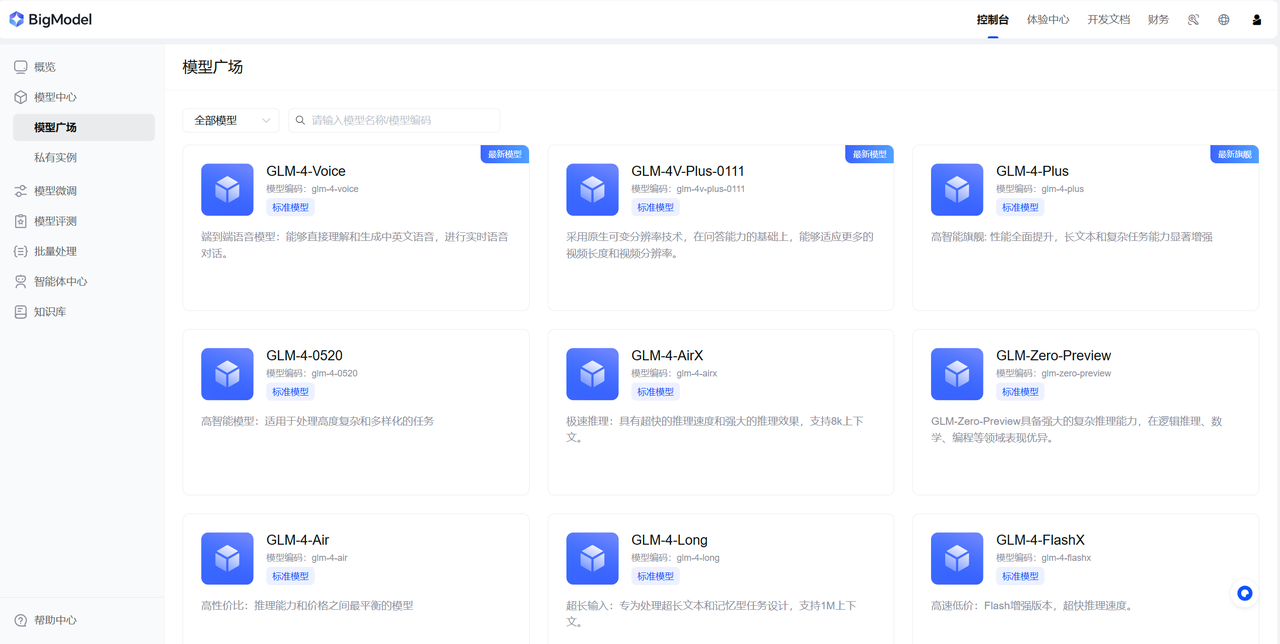Open the 财务 top tab
The height and width of the screenshot is (644, 1280).
pos(1159,20)
